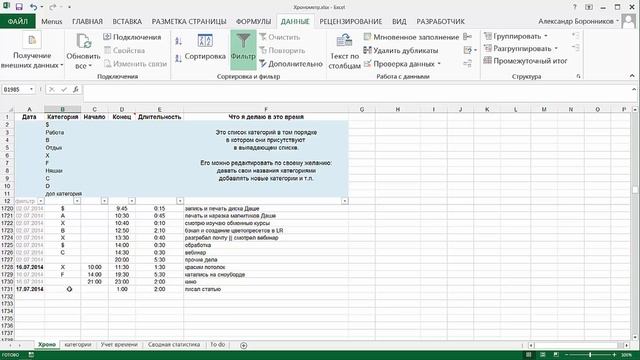Open the Excel help question mark
Image resolution: width=640 pixels, height=360 pixels.
click(575, 7)
